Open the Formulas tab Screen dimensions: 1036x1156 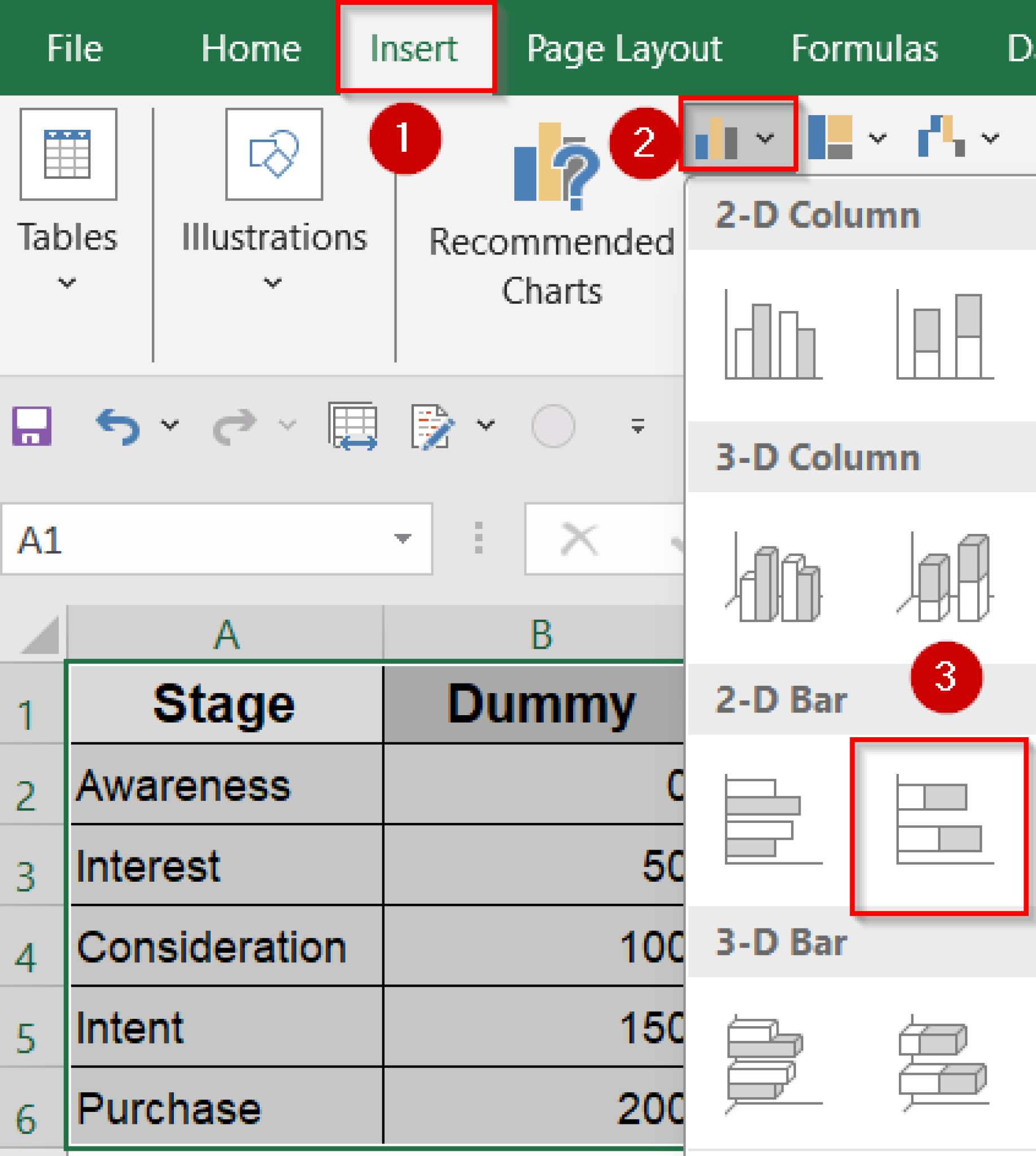pos(865,49)
